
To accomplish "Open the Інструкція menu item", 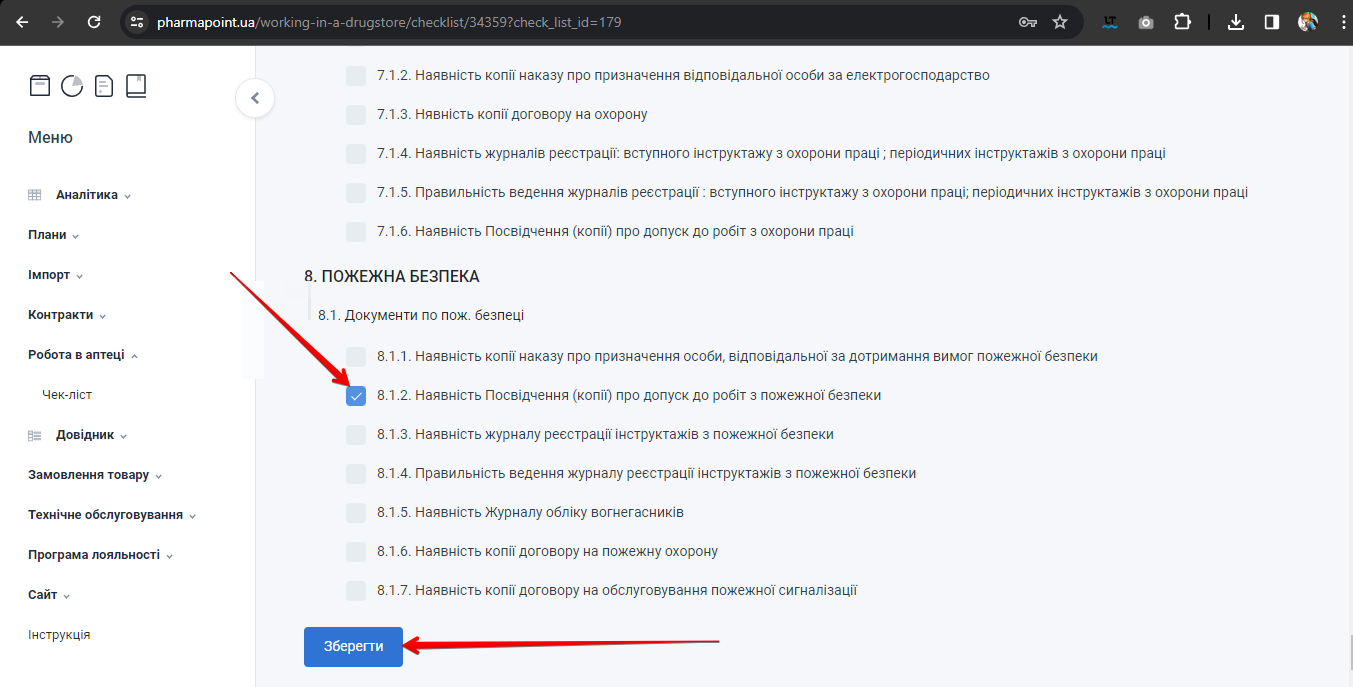I will pyautogui.click(x=59, y=635).
